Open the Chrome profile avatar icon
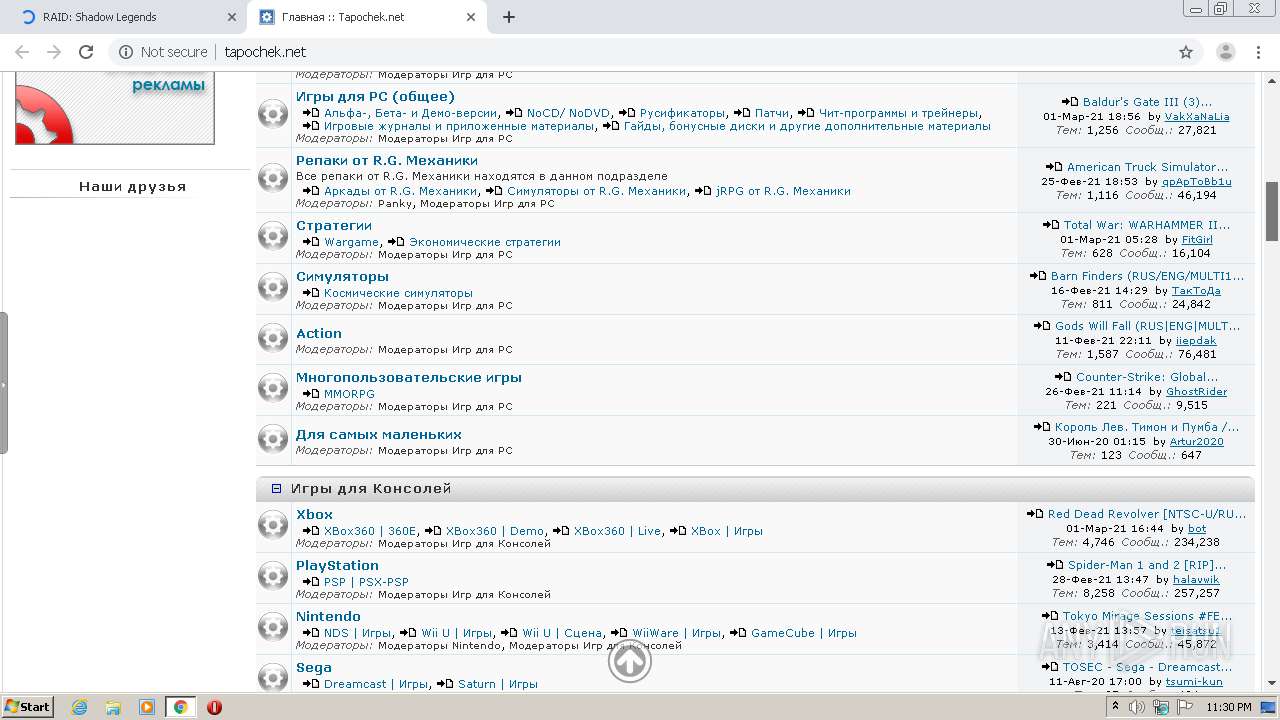Screen dimensions: 1280x720 1226,52
